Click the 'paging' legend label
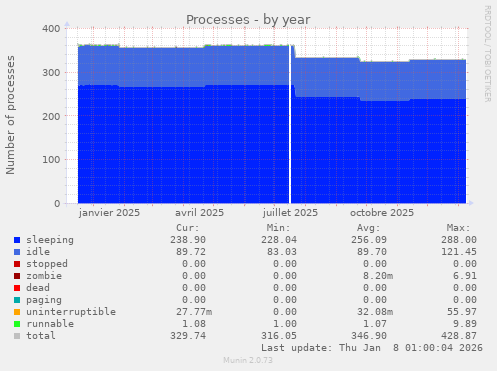Screen dimensions: 497x371 tap(44, 300)
